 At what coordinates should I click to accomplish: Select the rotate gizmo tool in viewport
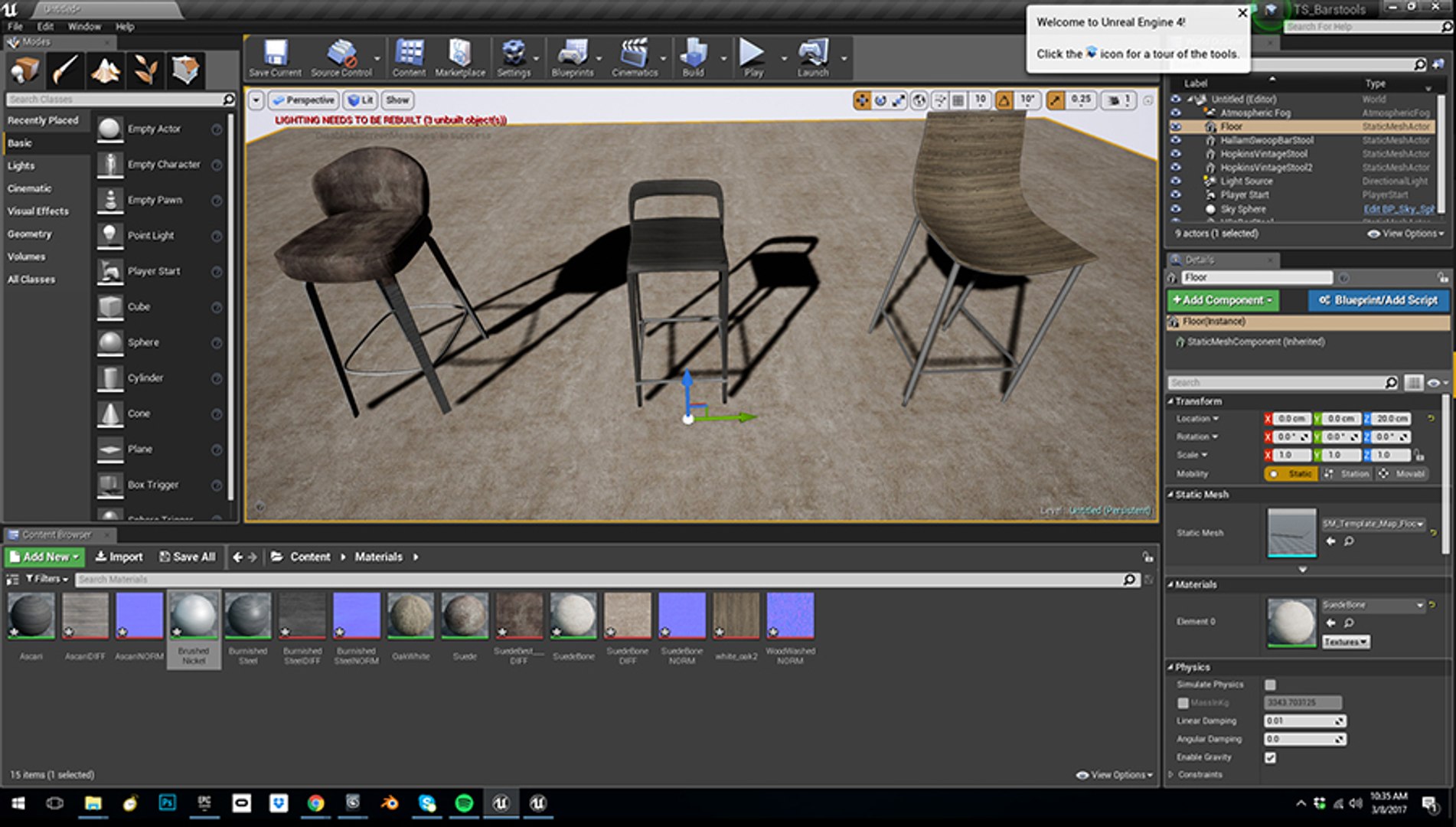coord(880,100)
